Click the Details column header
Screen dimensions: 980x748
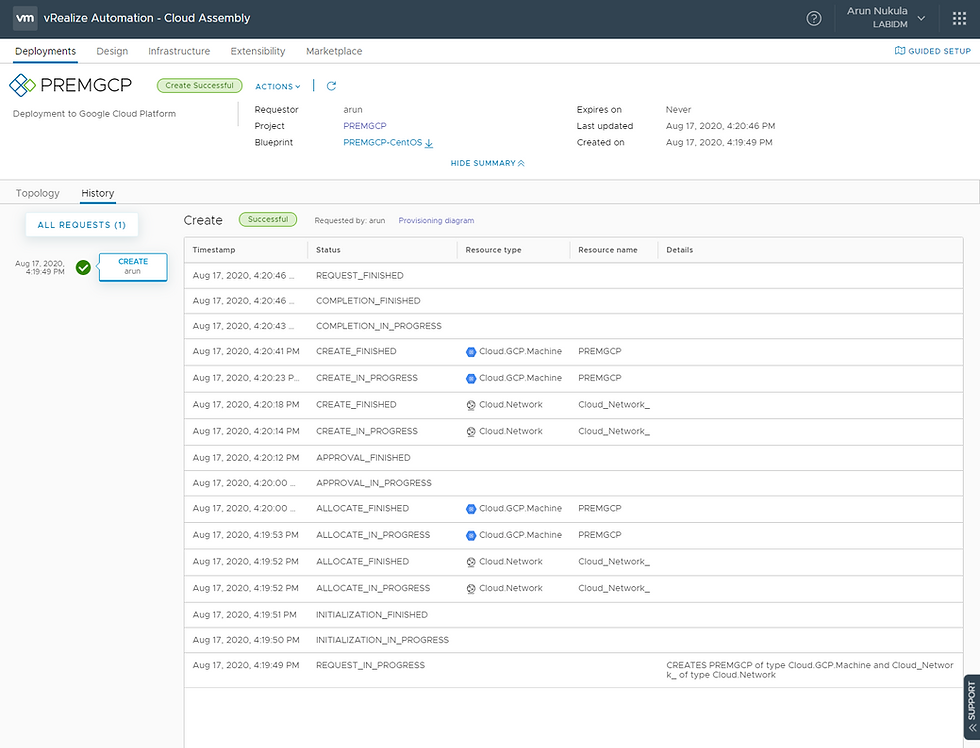pos(679,250)
